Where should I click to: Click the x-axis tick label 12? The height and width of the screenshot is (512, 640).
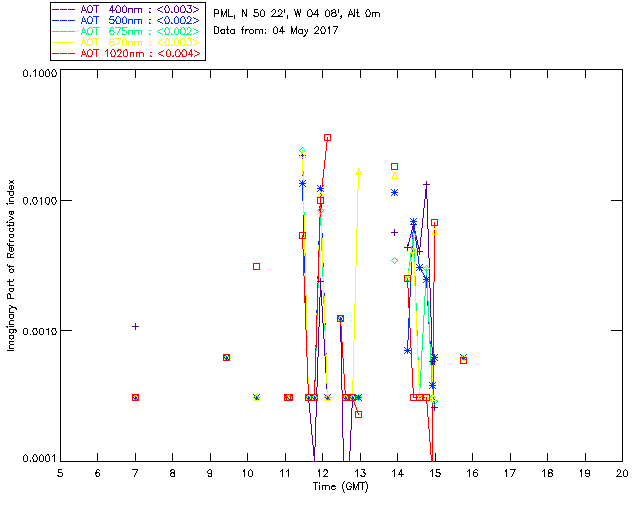(x=323, y=473)
